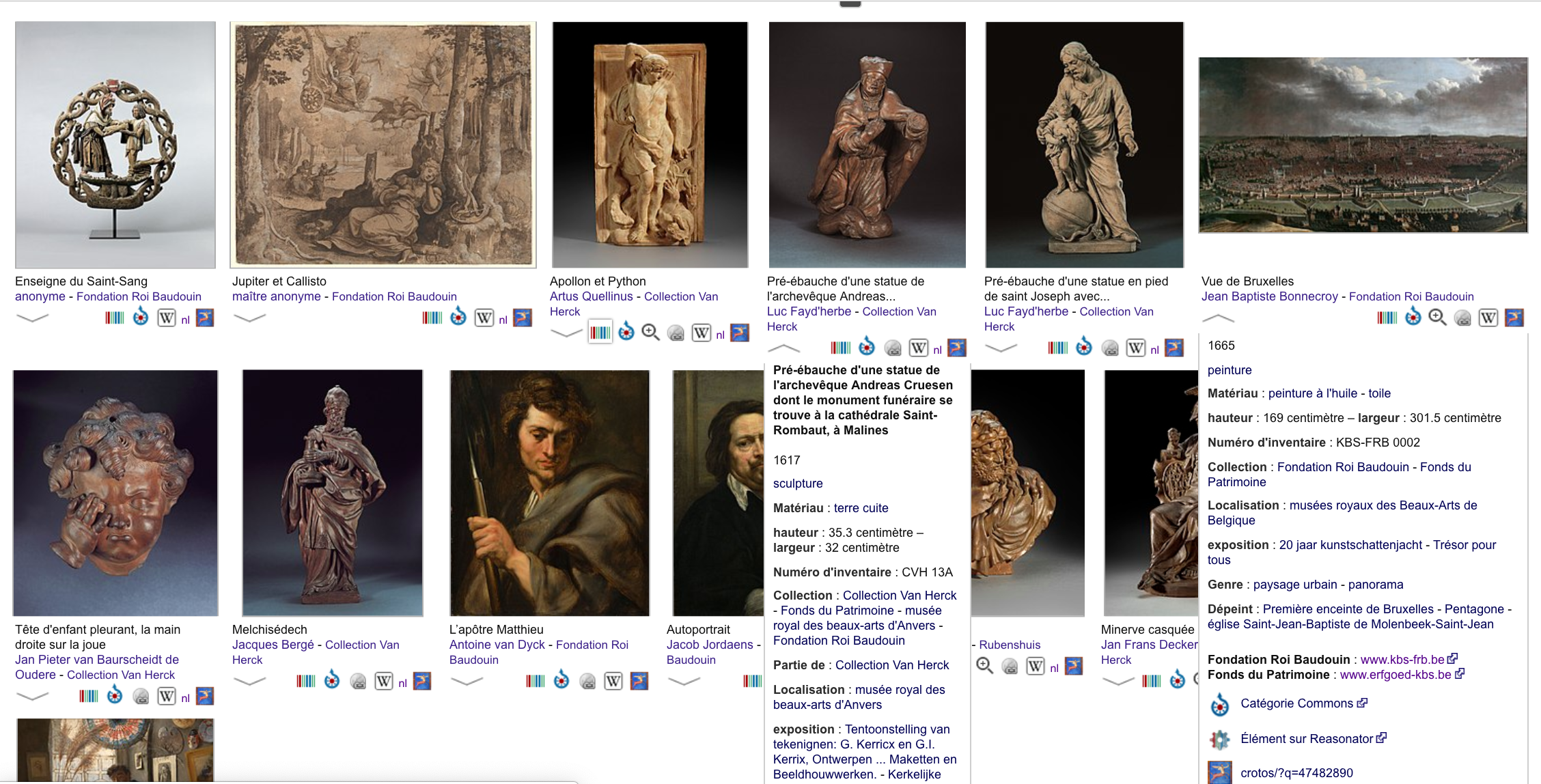
Task: Click 'terre cuite' material link
Action: pos(861,508)
